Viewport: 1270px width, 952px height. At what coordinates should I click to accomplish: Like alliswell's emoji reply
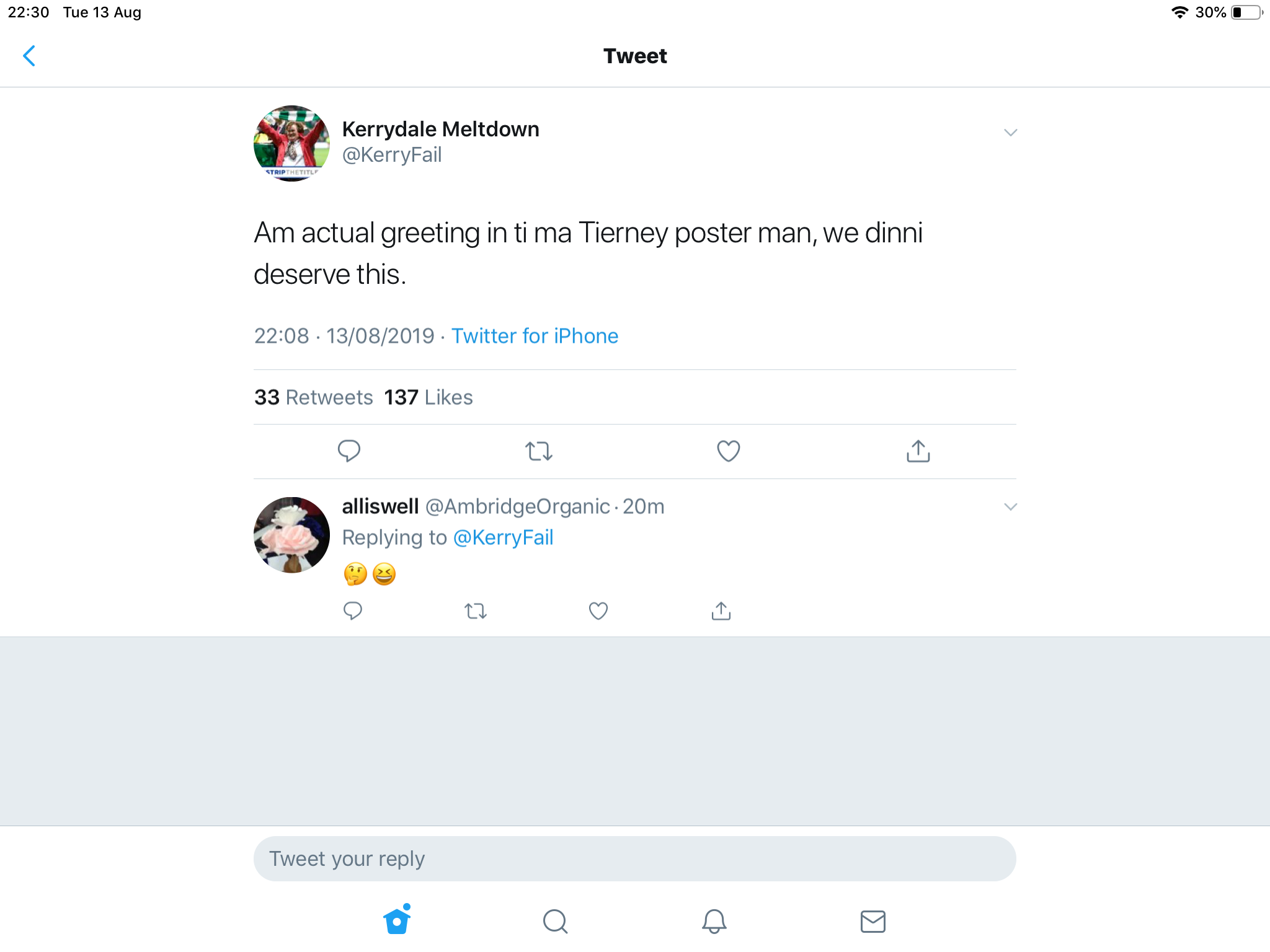[x=598, y=611]
